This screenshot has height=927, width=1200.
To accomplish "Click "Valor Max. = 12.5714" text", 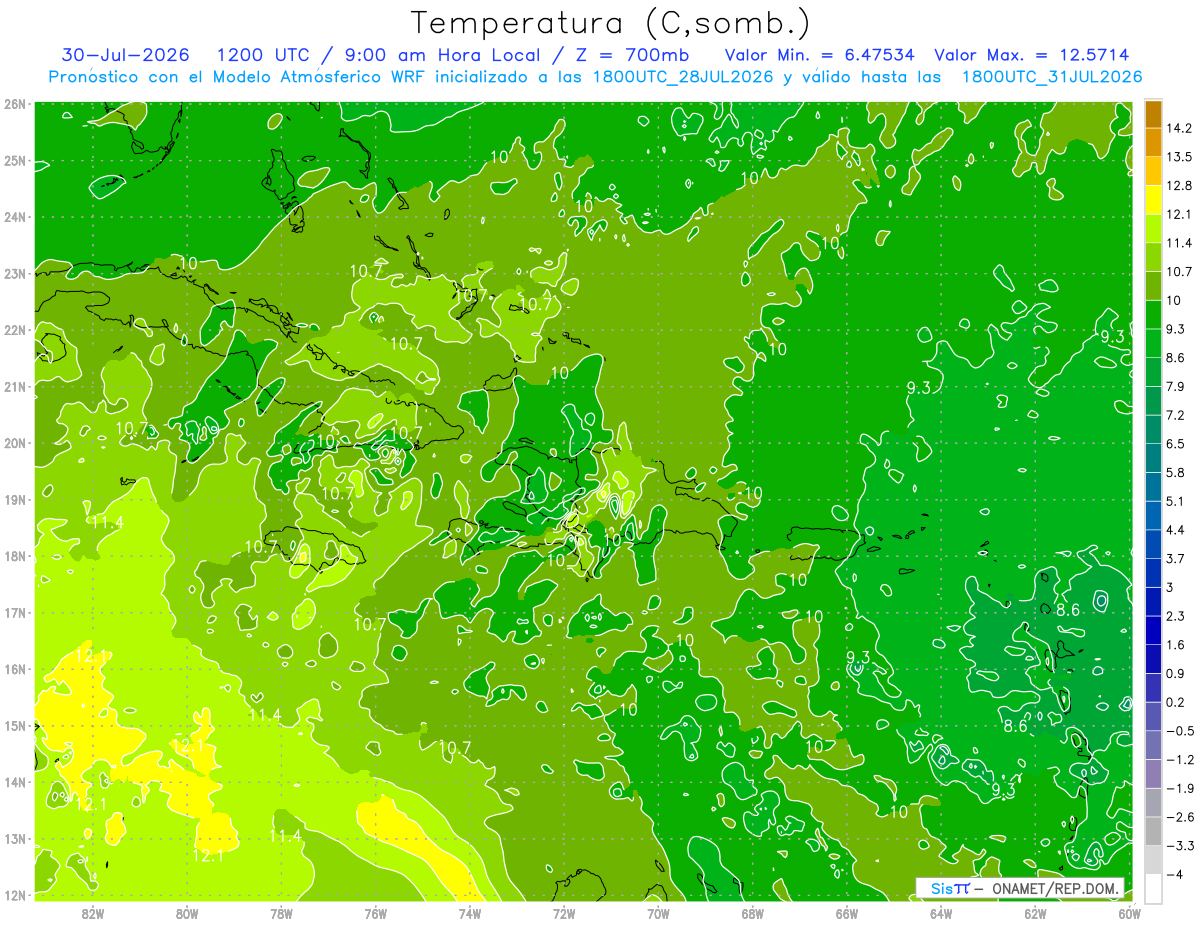I will tap(1032, 55).
